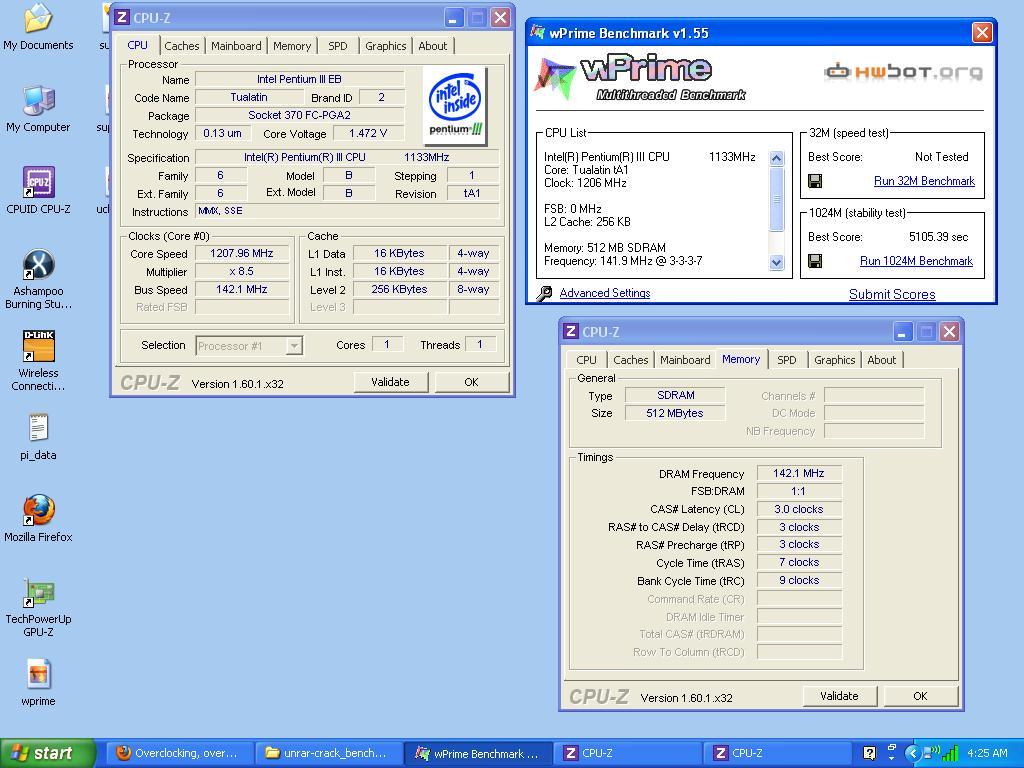Click CAS# Latency value 3.0 clocks
The image size is (1024, 768).
799,509
